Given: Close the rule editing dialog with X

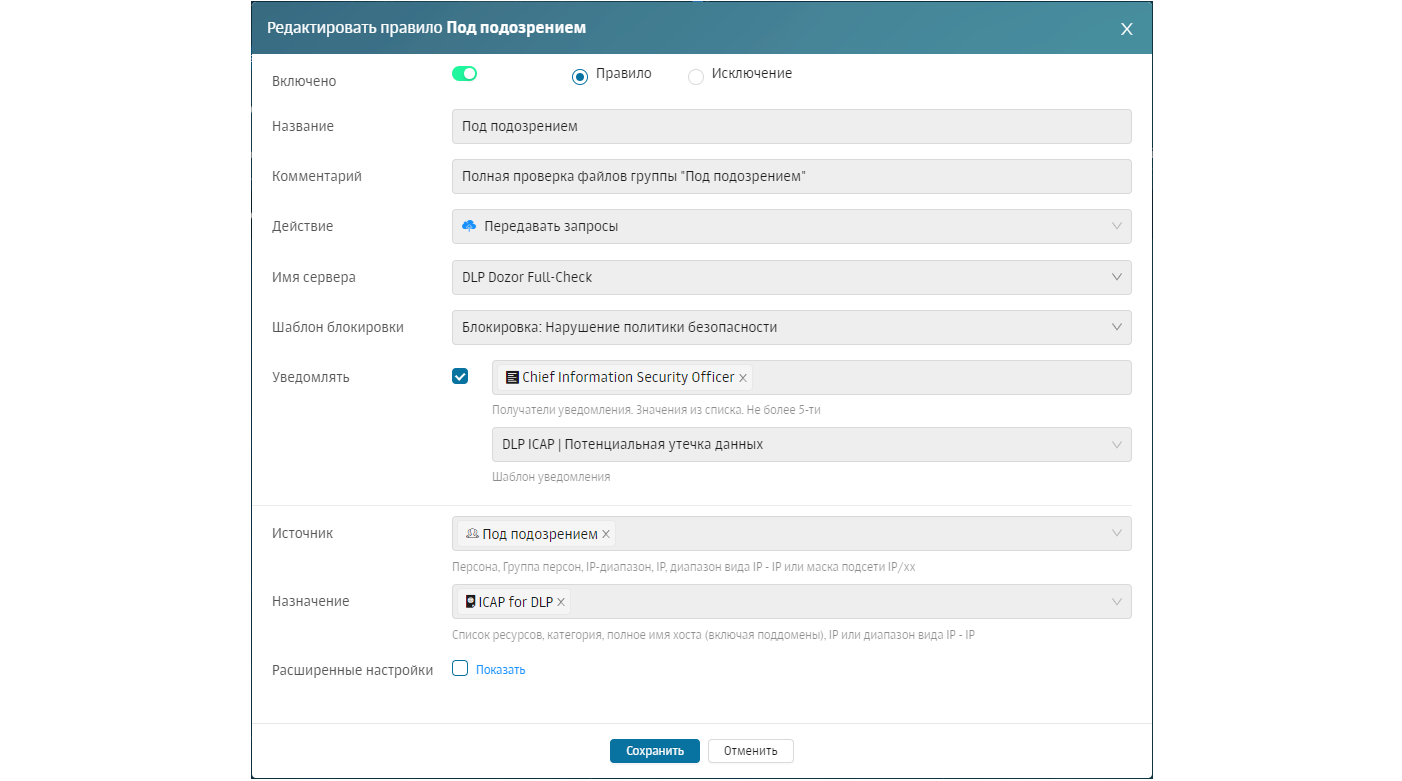Looking at the screenshot, I should (1126, 29).
